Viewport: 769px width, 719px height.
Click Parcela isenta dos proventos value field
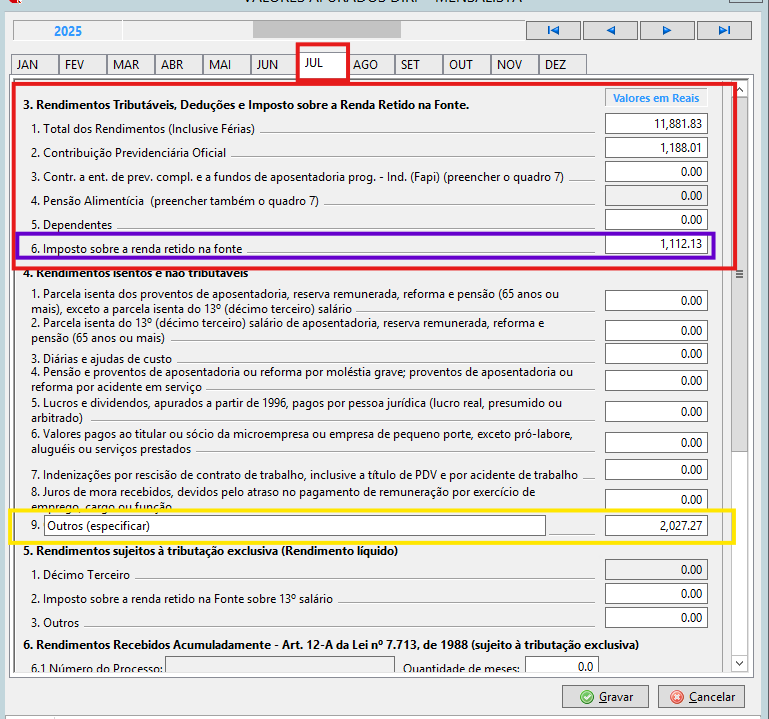click(656, 301)
